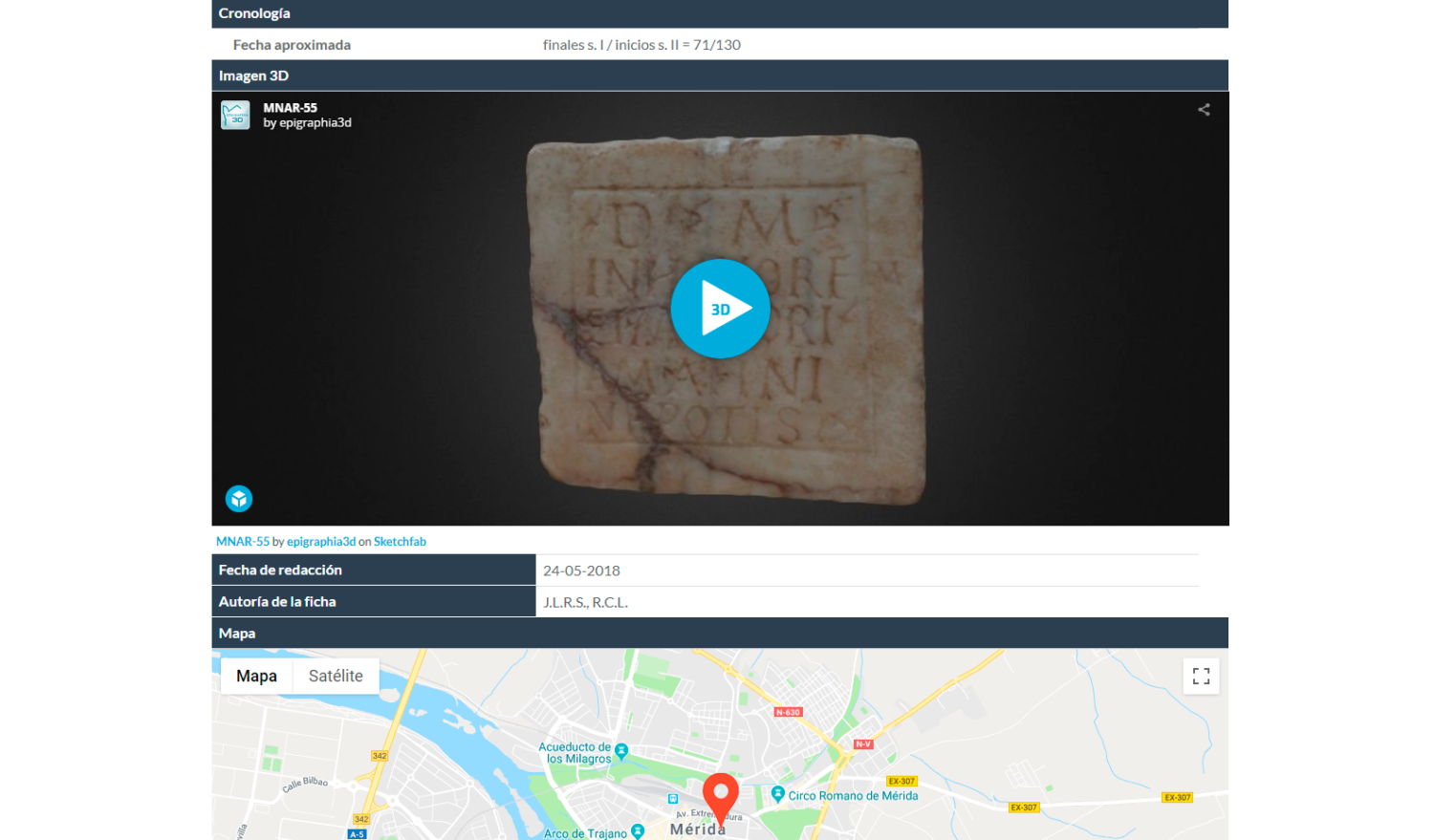Open the epigraphia3d link below the viewer

pos(321,542)
